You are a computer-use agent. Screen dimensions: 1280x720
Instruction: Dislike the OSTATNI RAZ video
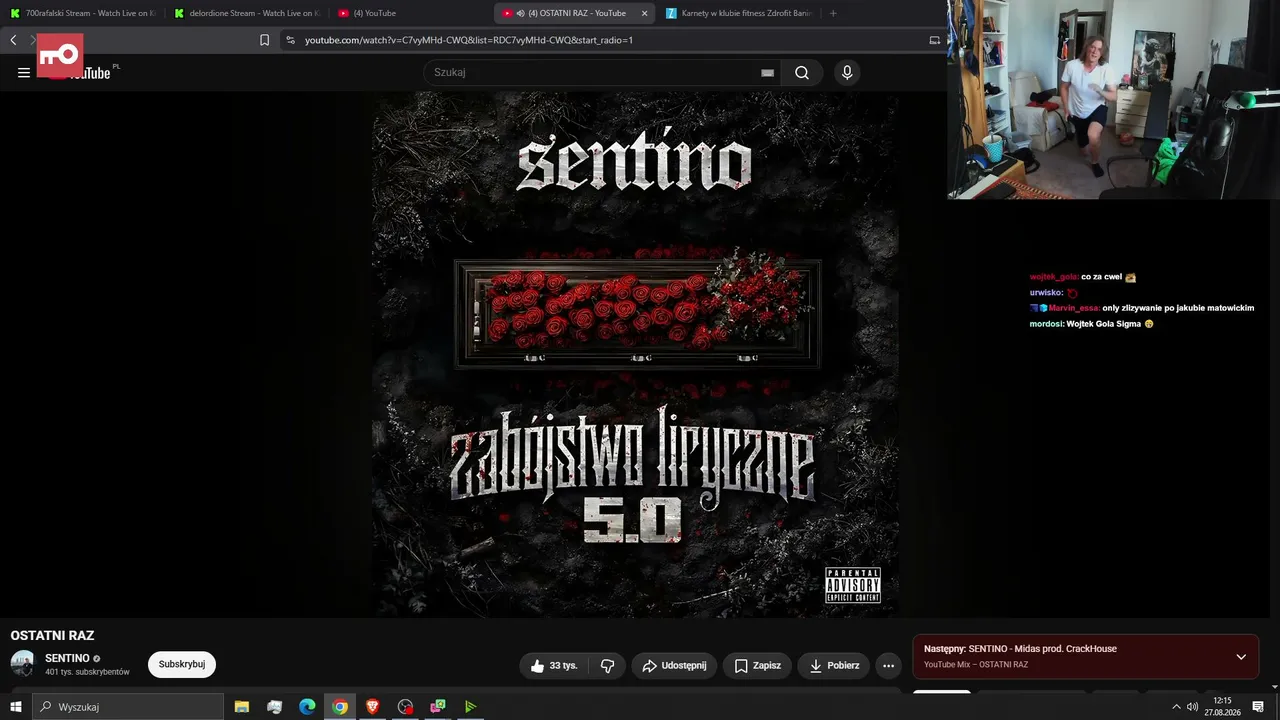tap(607, 666)
